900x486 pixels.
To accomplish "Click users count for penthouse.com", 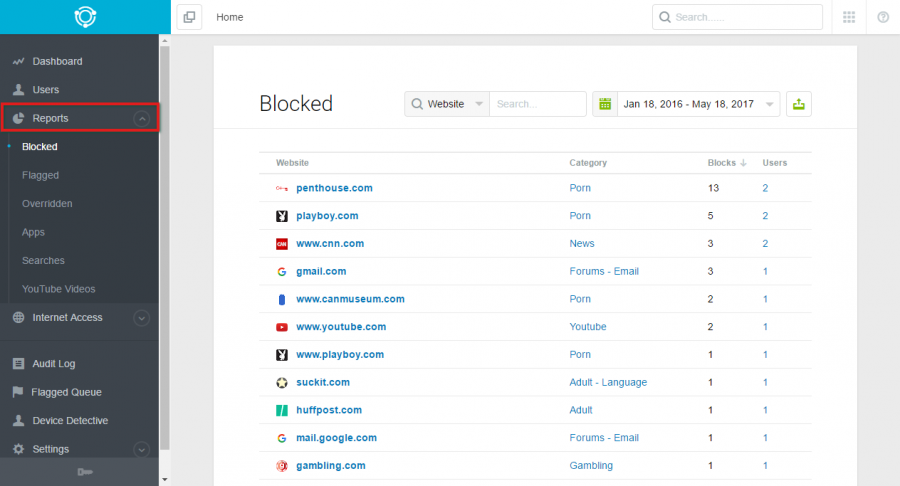I will [765, 188].
